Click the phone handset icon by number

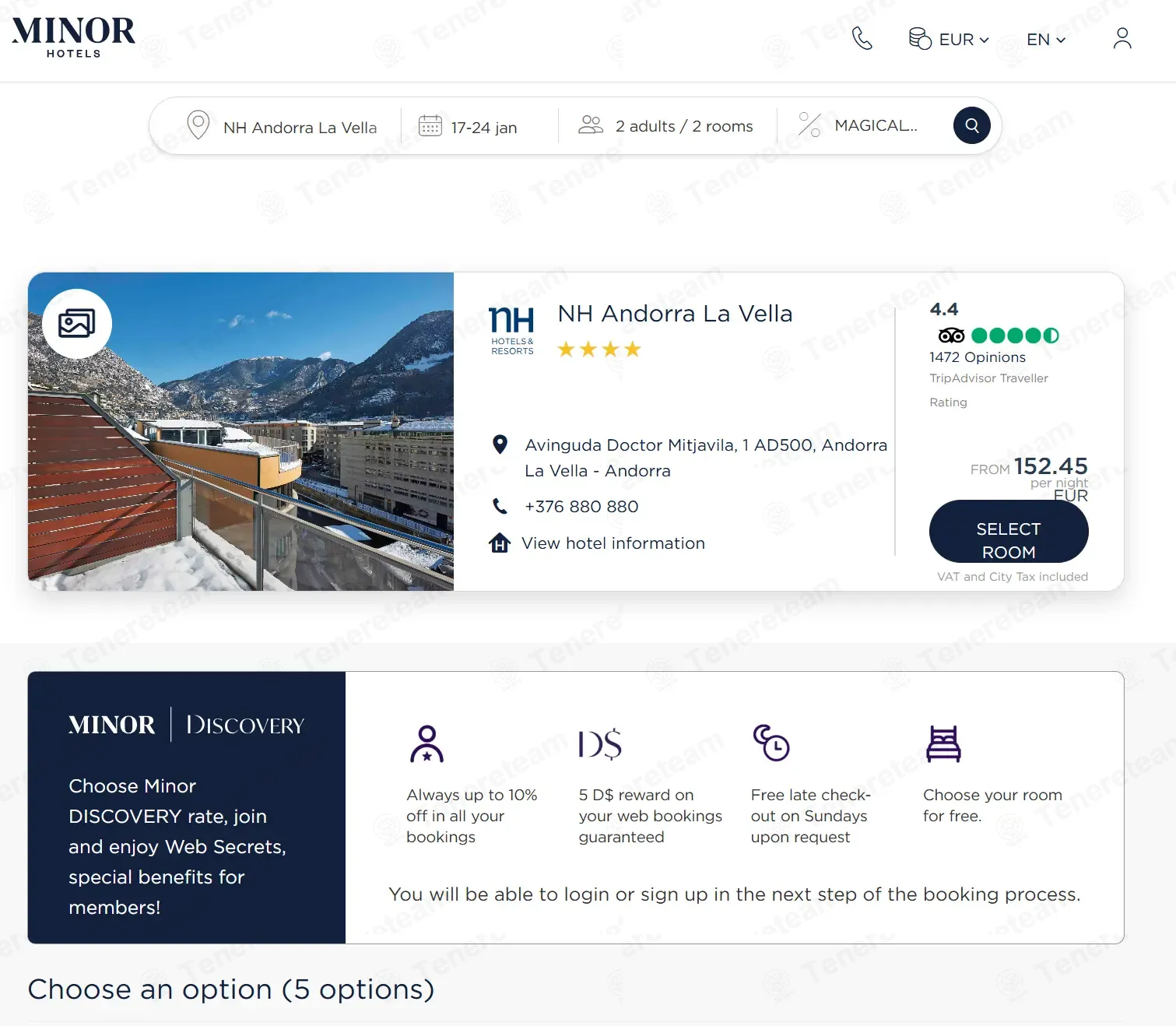[500, 506]
